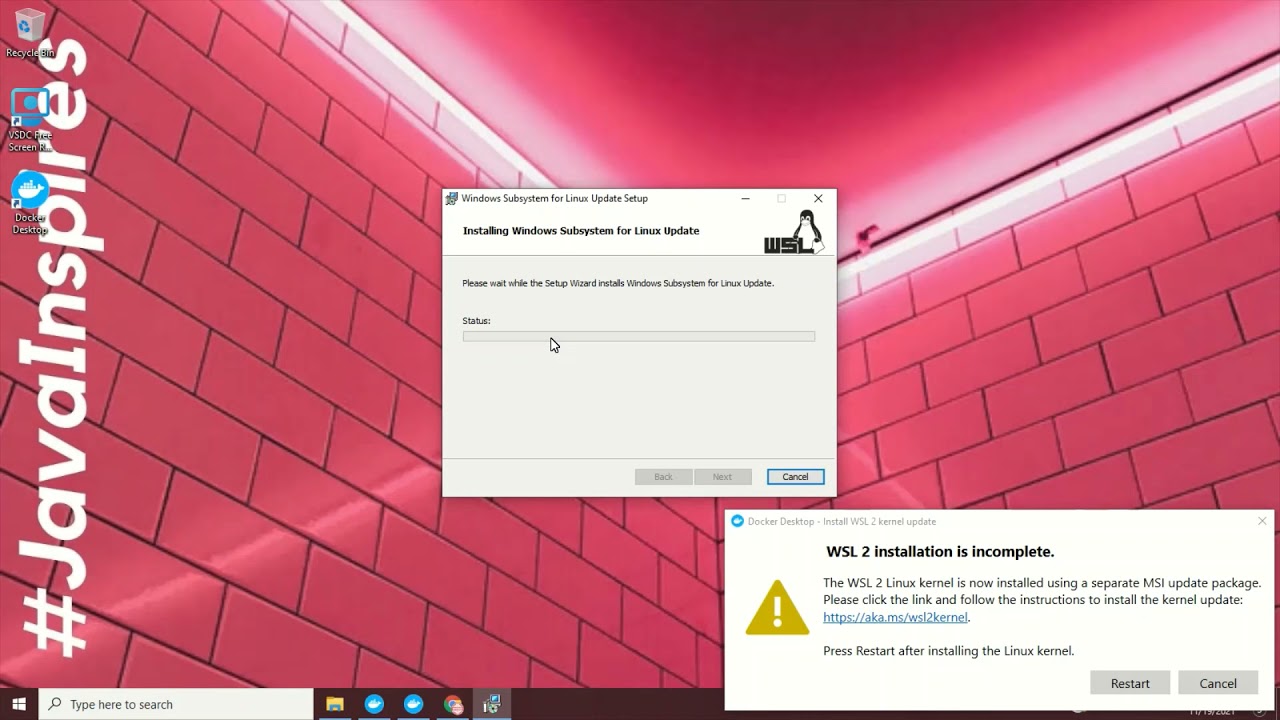Open the Recycle Bin desktop icon
1280x720 pixels.
[x=30, y=33]
